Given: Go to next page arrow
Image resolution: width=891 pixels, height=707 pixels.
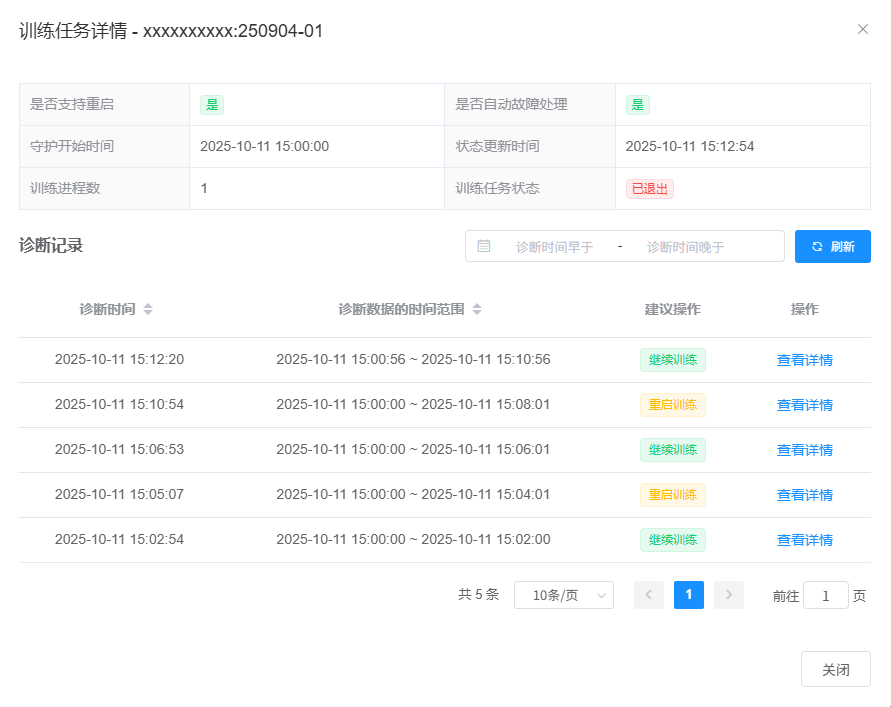Looking at the screenshot, I should [x=728, y=595].
